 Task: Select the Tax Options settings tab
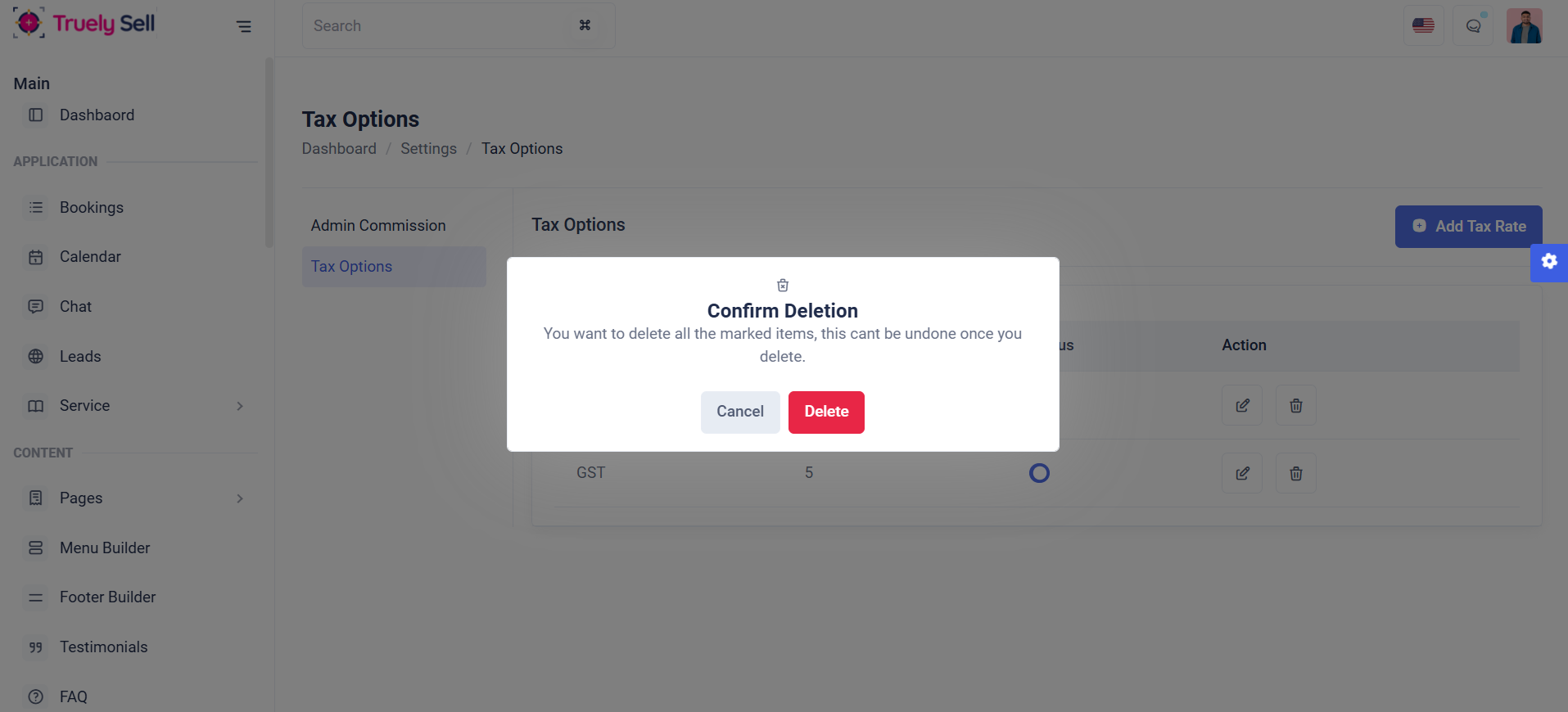pos(394,267)
